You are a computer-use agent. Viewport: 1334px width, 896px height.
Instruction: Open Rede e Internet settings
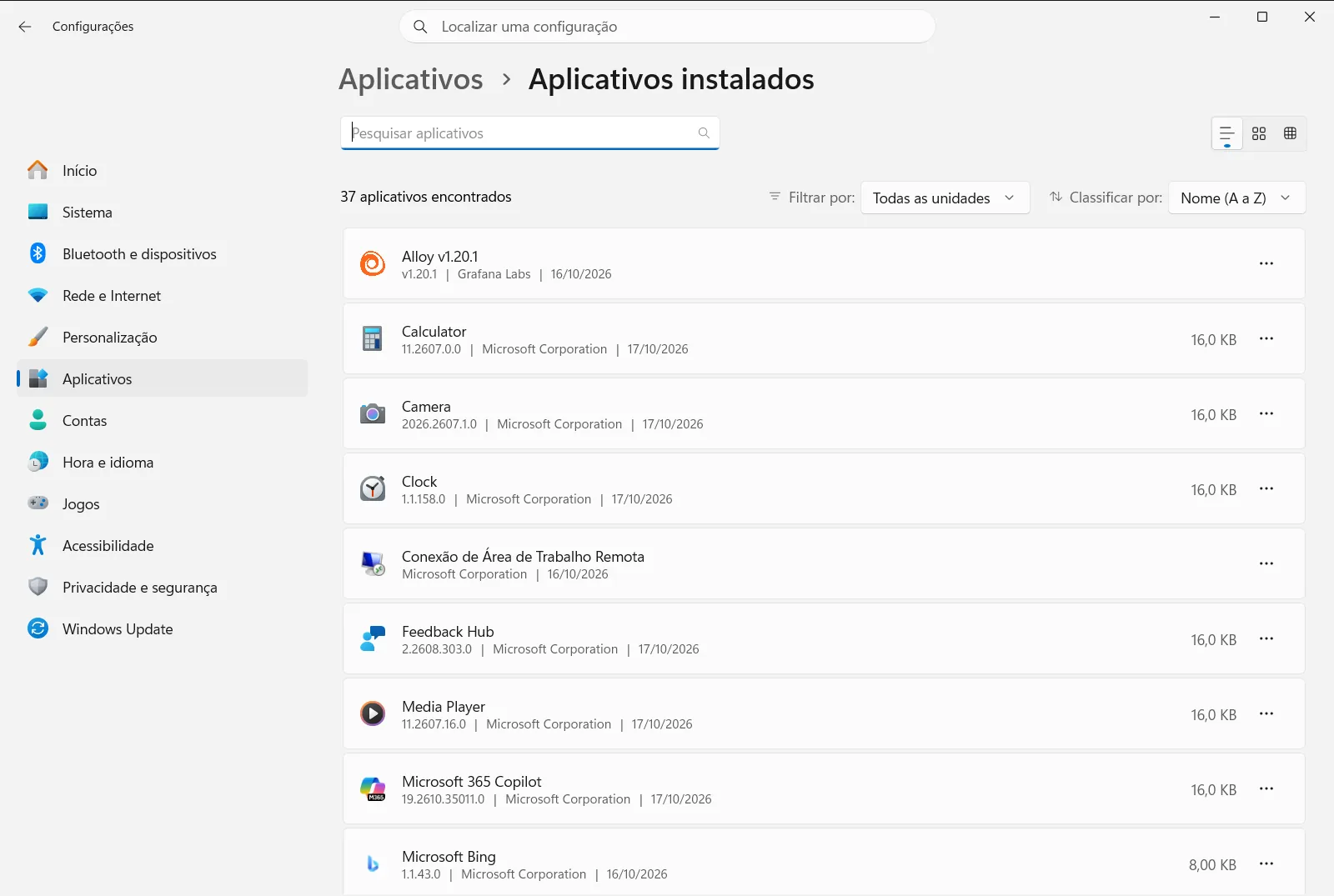click(163, 296)
